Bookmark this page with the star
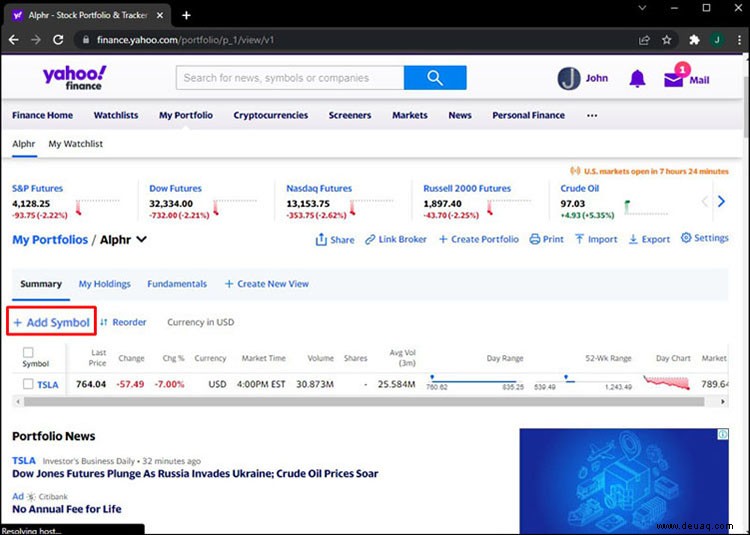Viewport: 750px width, 535px height. click(667, 40)
